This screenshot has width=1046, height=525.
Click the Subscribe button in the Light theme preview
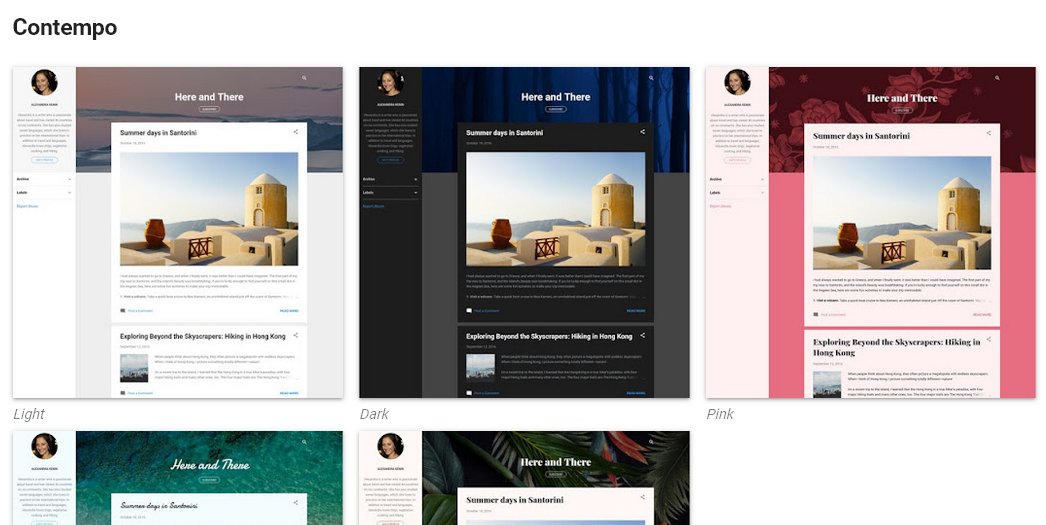[x=209, y=109]
